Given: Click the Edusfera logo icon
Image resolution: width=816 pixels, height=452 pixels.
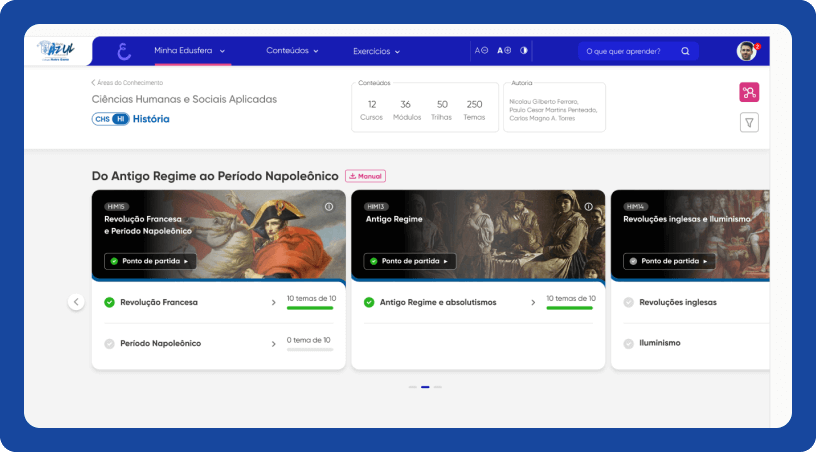Looking at the screenshot, I should 124,51.
